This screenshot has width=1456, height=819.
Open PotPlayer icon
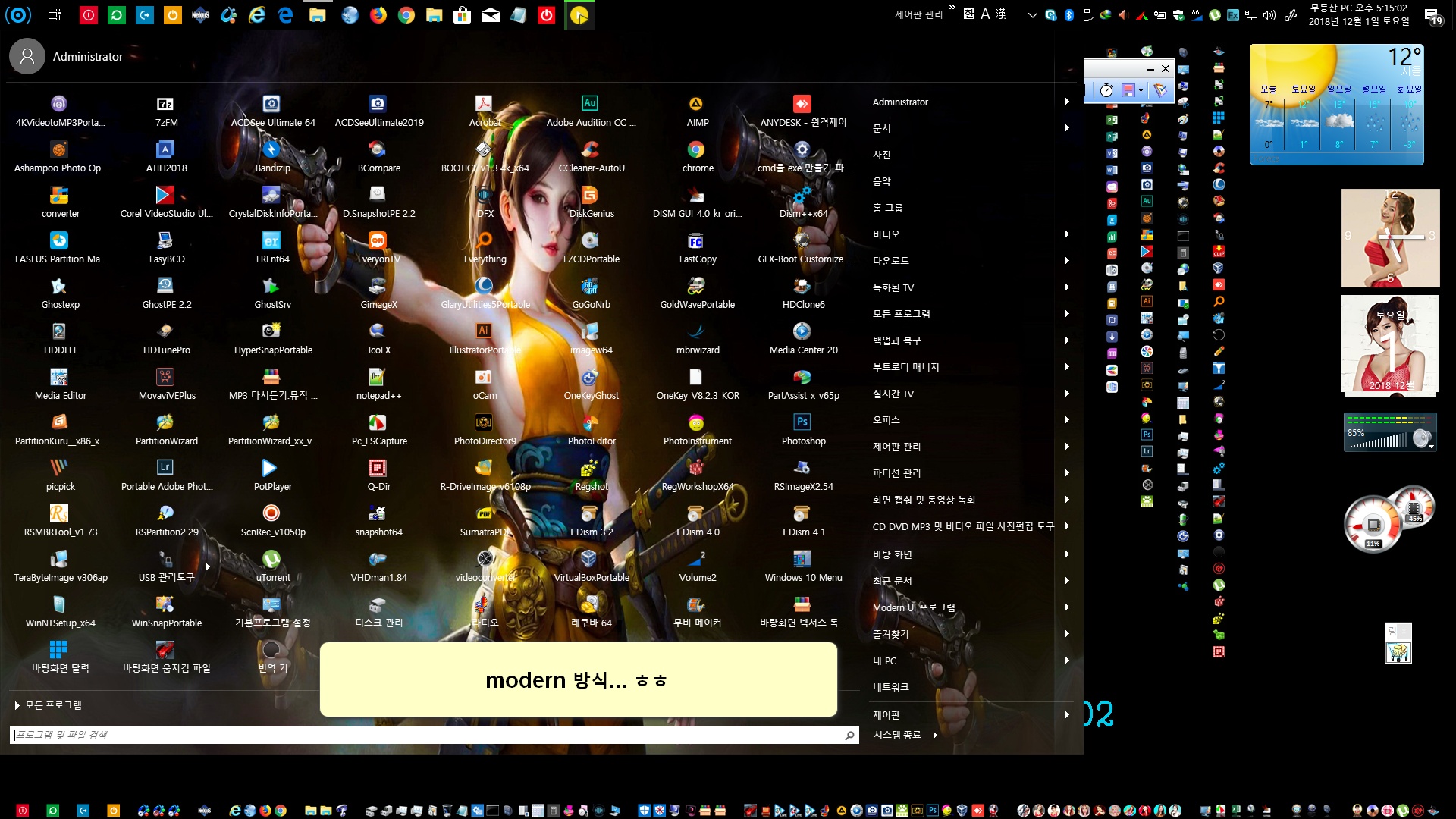tap(271, 468)
